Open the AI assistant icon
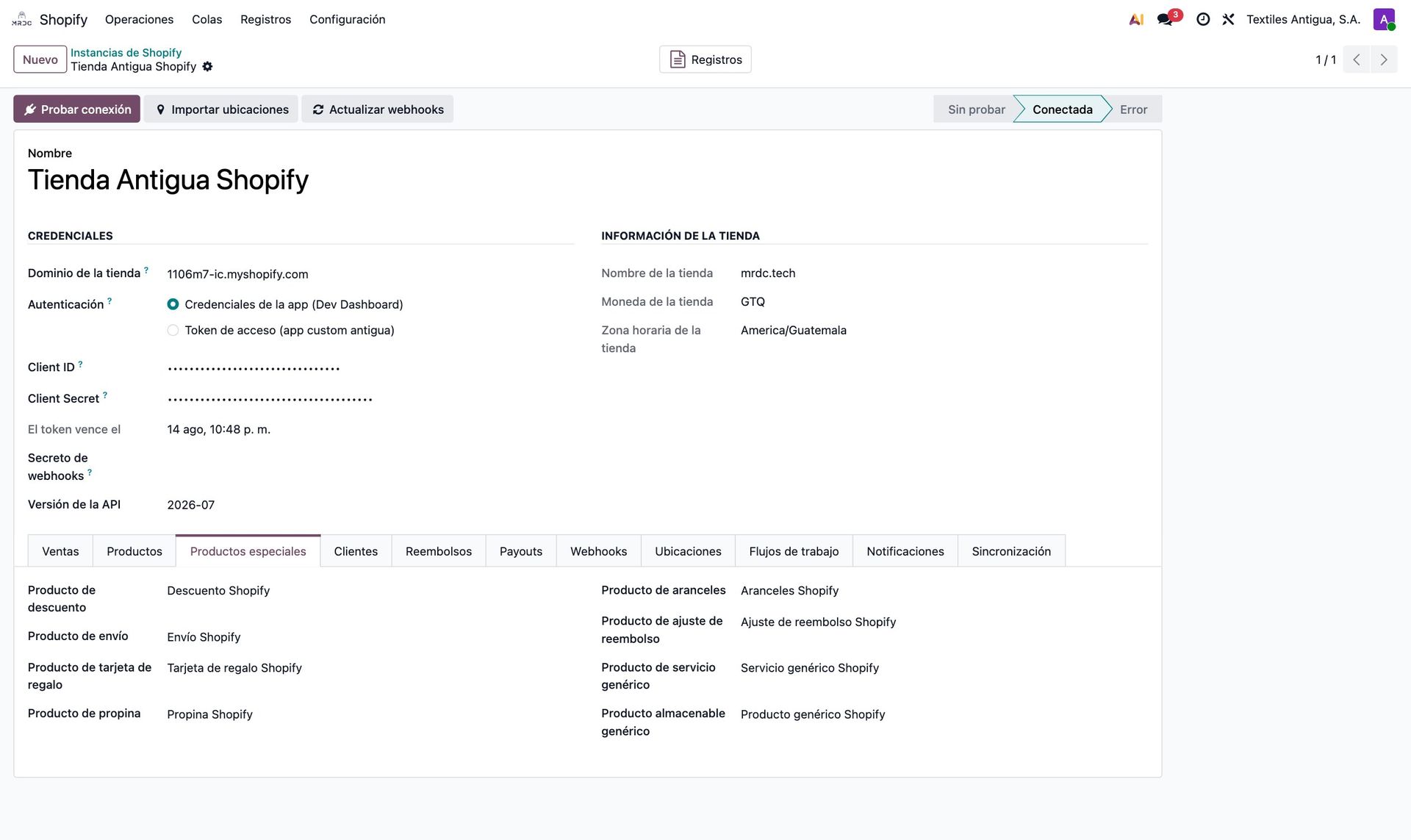Viewport: 1411px width, 840px height. [1136, 20]
